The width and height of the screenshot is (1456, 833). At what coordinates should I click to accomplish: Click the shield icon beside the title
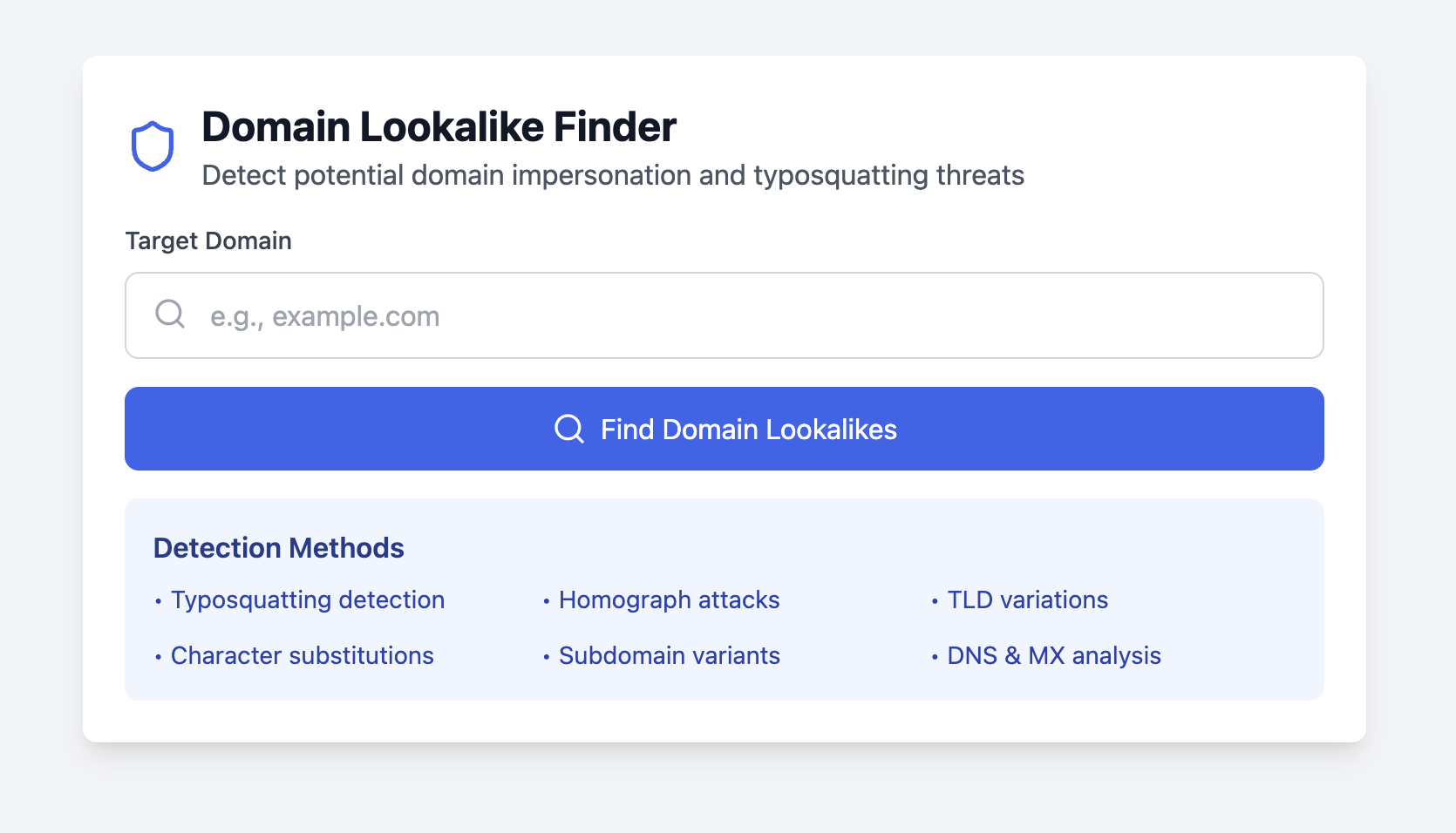[x=153, y=146]
